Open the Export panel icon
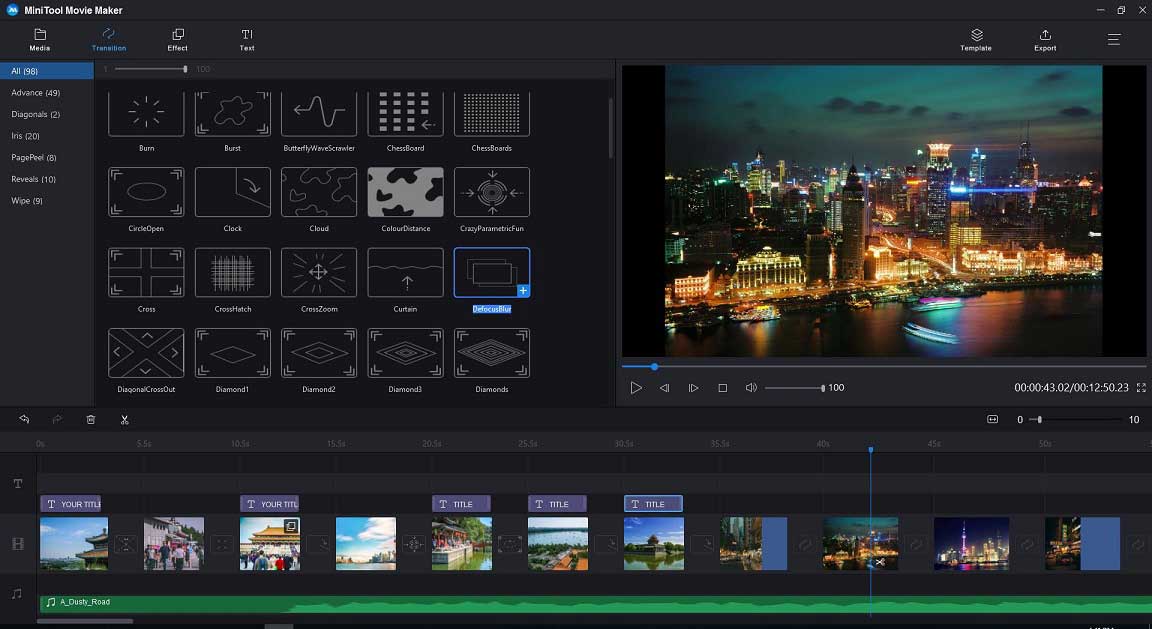 pyautogui.click(x=1044, y=39)
